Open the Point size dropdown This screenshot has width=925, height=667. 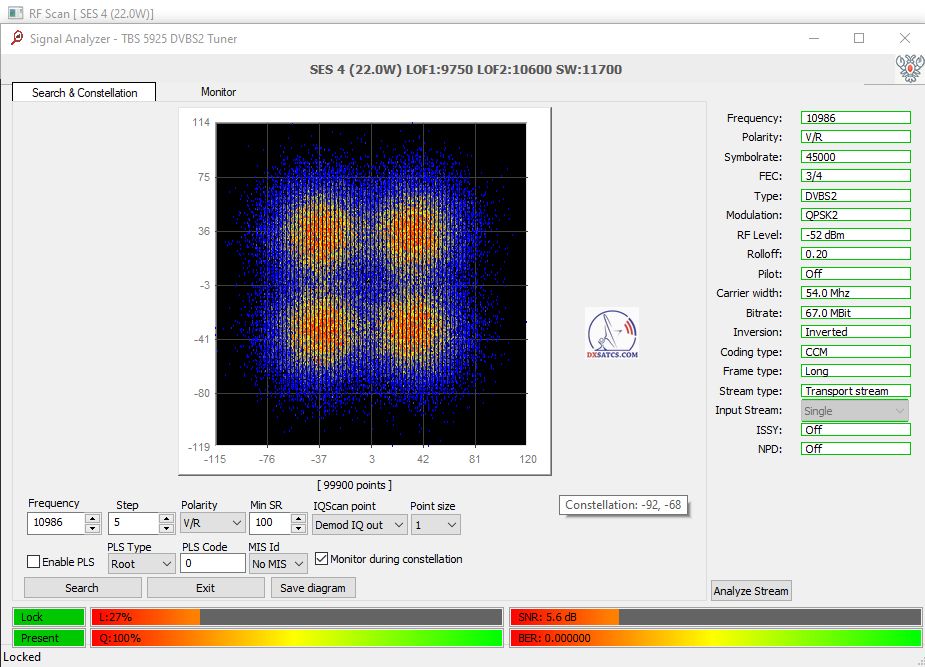tap(435, 524)
